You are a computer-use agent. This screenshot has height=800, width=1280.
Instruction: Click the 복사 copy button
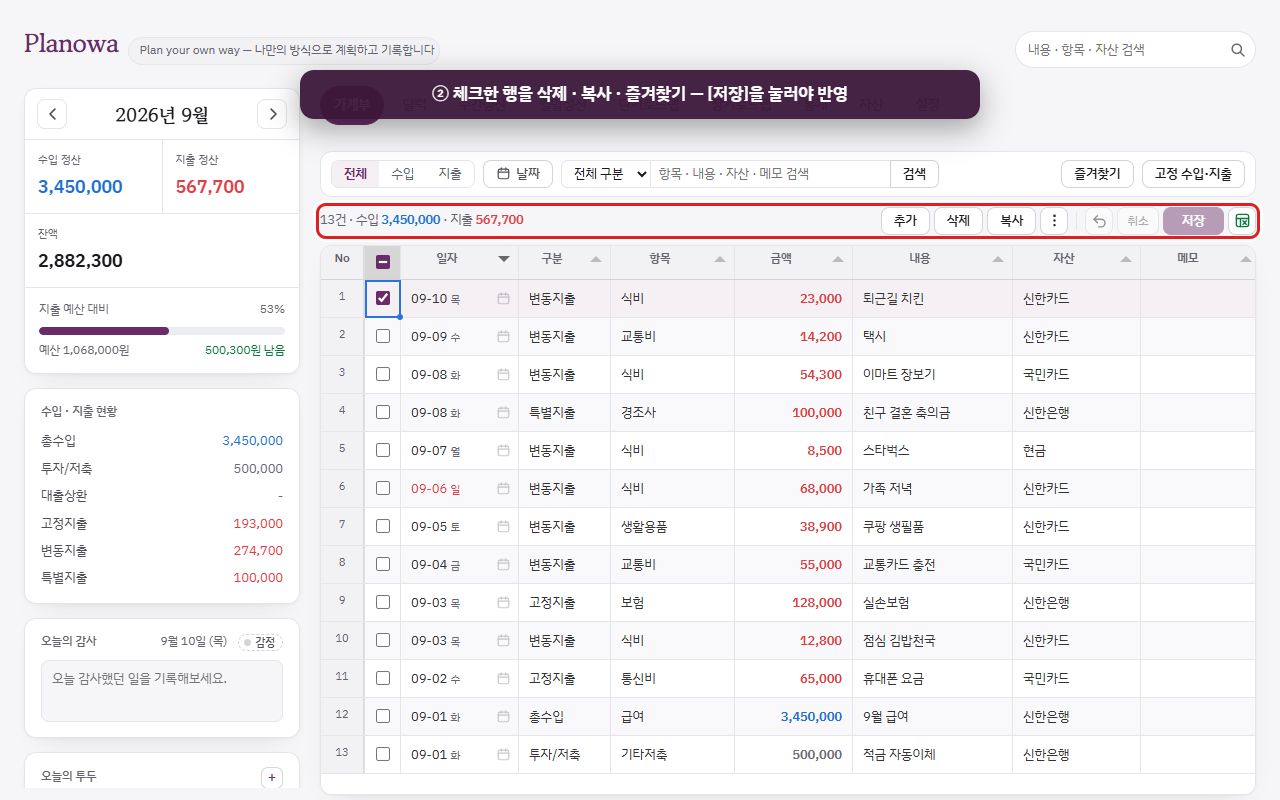tap(1011, 221)
